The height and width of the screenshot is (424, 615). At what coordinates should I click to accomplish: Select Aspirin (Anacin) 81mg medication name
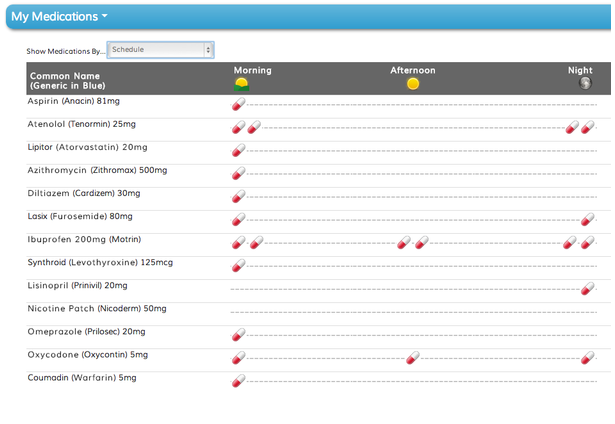point(73,101)
